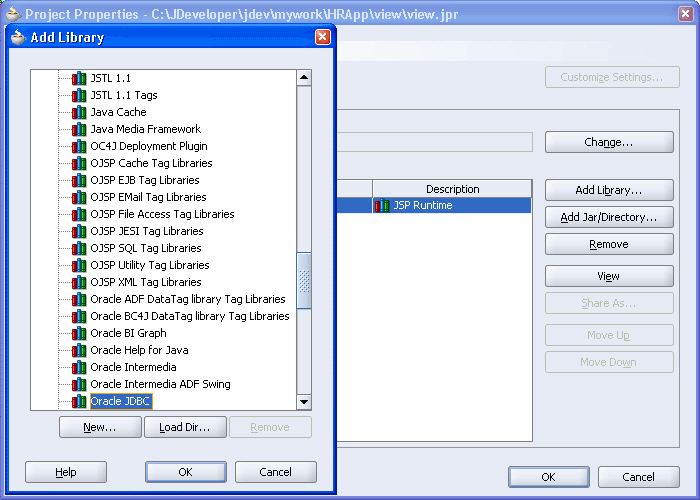Select Oracle Intermedia ADF Swing
Image resolution: width=700 pixels, height=500 pixels.
point(161,384)
